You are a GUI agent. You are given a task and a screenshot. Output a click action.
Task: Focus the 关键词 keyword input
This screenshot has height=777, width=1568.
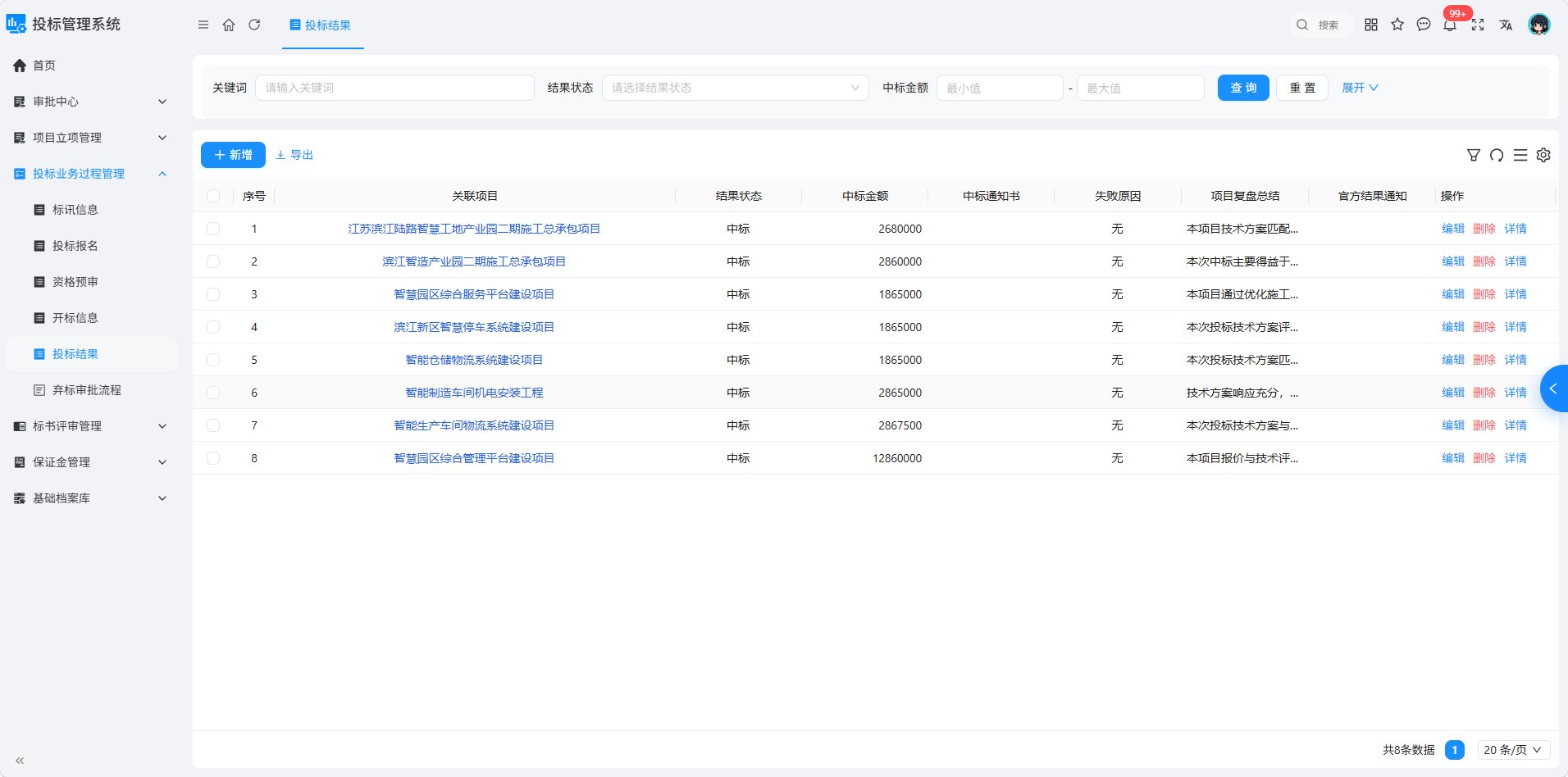pyautogui.click(x=394, y=88)
